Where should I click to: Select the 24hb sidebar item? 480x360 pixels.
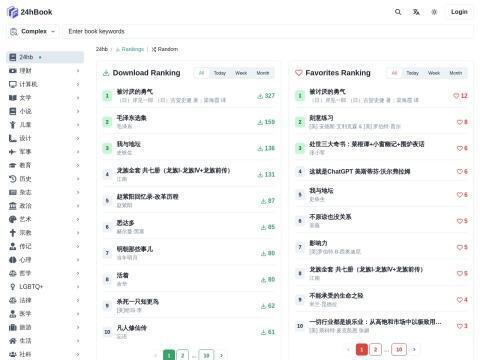(45, 57)
